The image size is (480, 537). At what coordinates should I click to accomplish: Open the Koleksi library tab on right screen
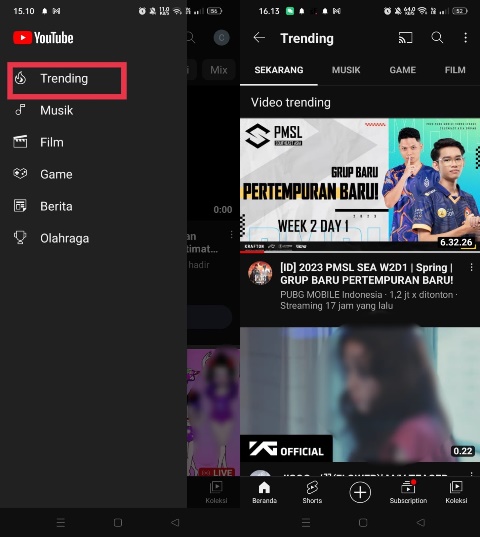(456, 492)
